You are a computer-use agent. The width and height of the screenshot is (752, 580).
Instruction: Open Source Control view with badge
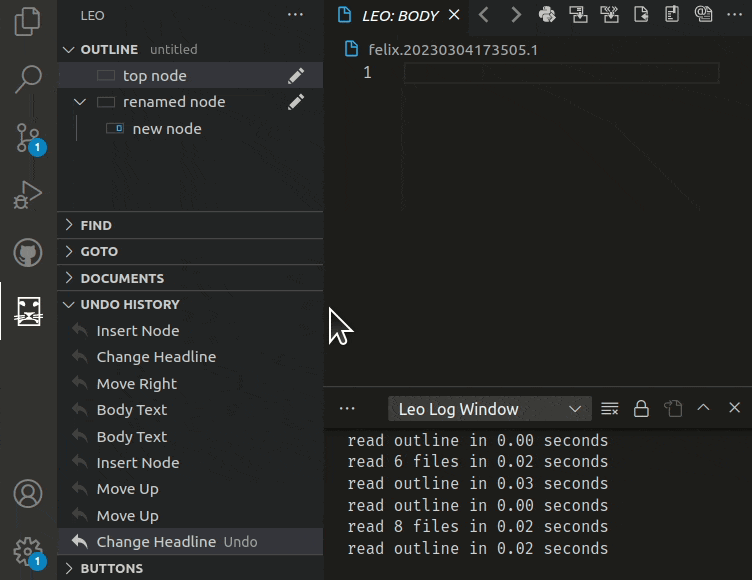(29, 139)
